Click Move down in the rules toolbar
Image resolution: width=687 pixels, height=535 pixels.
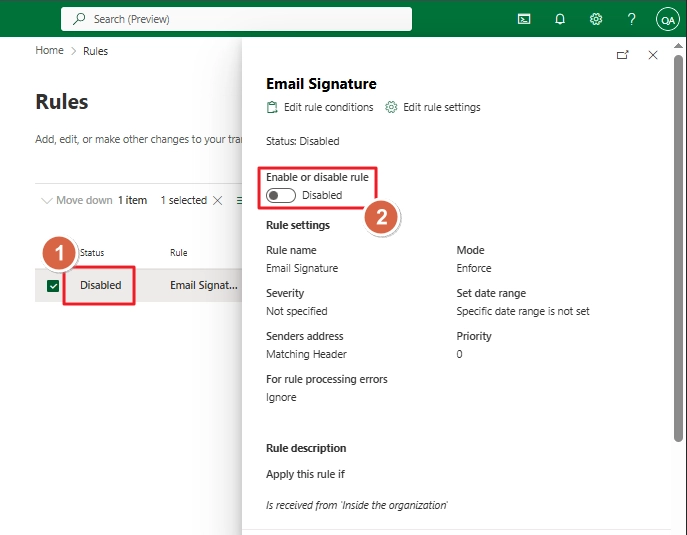click(x=77, y=200)
